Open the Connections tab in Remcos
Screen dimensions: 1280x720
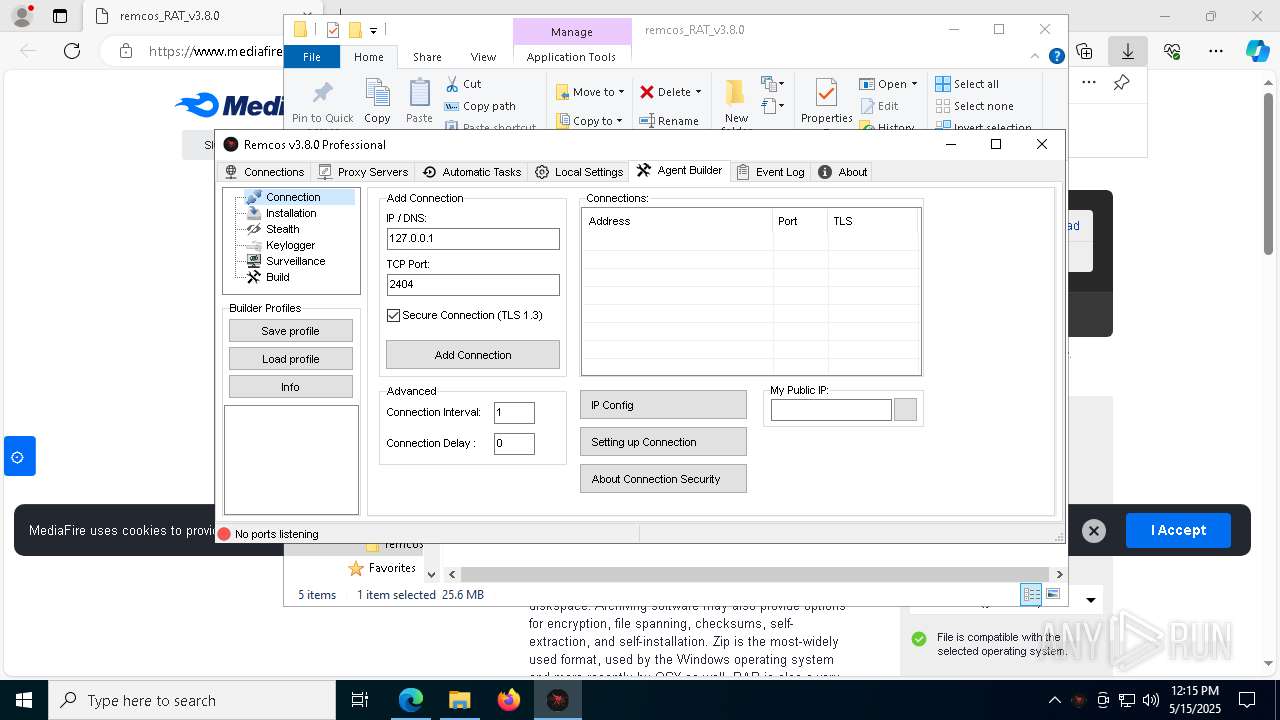(264, 172)
